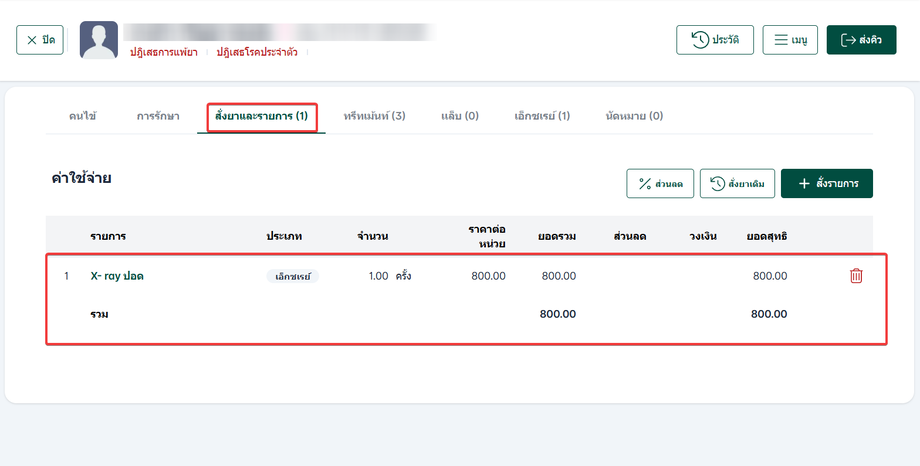The image size is (920, 466).
Task: Open the patient avatar picture
Action: click(x=99, y=40)
